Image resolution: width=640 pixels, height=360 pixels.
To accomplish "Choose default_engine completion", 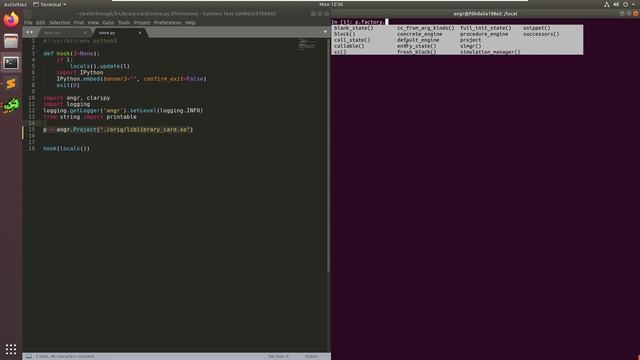I will (x=418, y=40).
